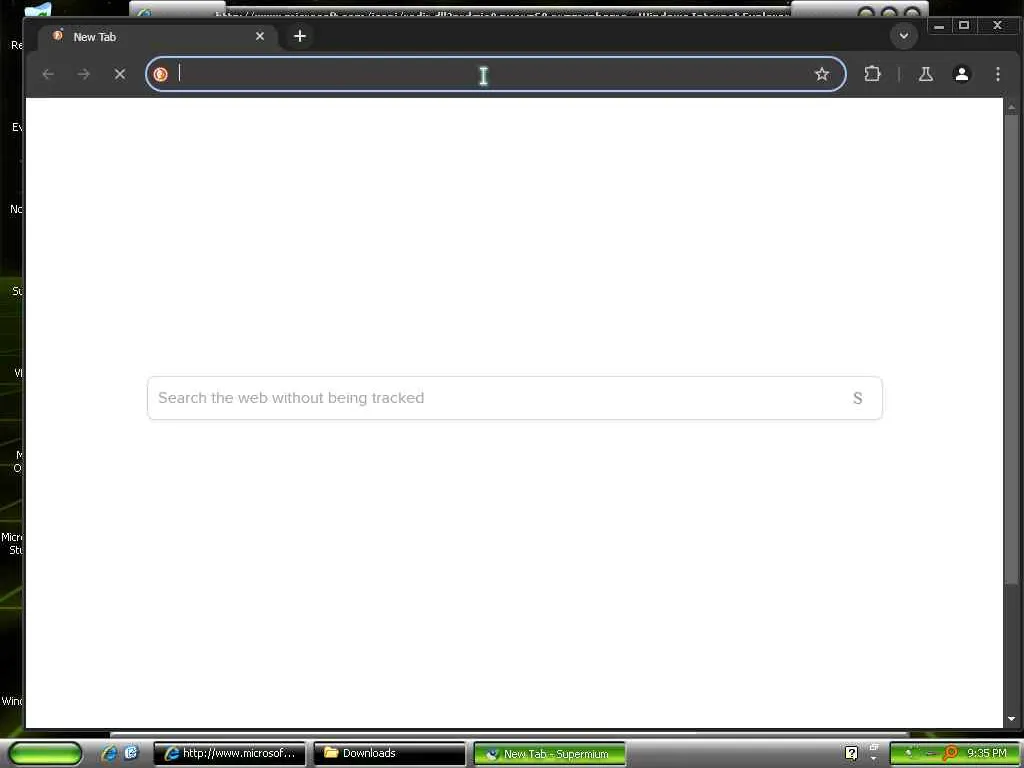This screenshot has height=768, width=1024.
Task: Minimize the Supermium window
Action: point(939,26)
